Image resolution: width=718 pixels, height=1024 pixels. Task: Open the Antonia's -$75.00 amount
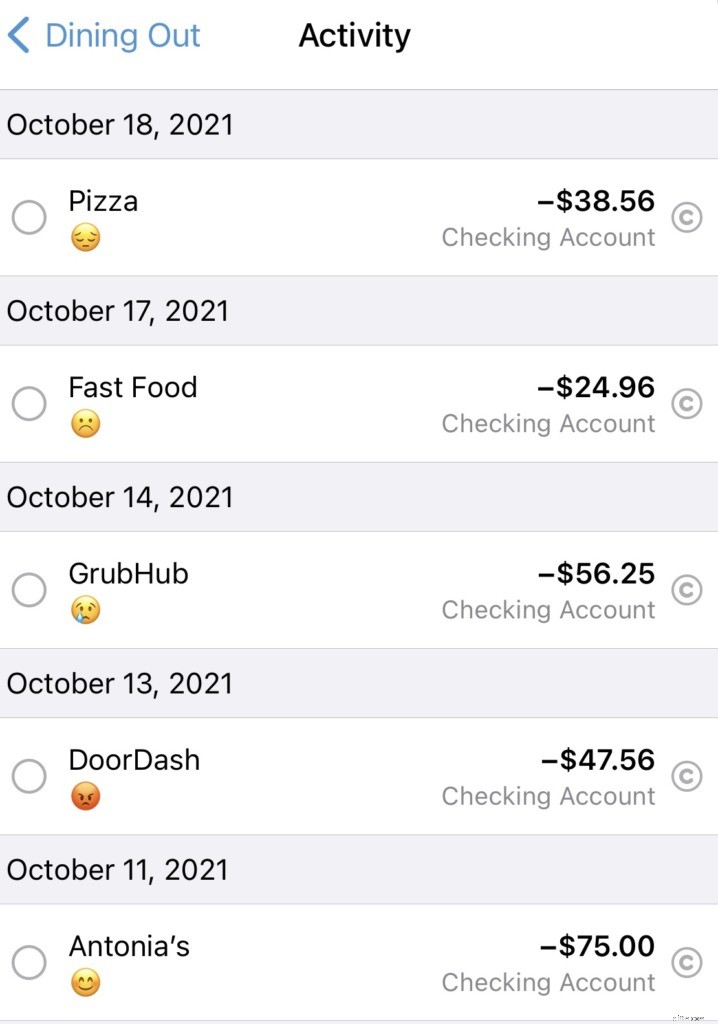pos(597,946)
